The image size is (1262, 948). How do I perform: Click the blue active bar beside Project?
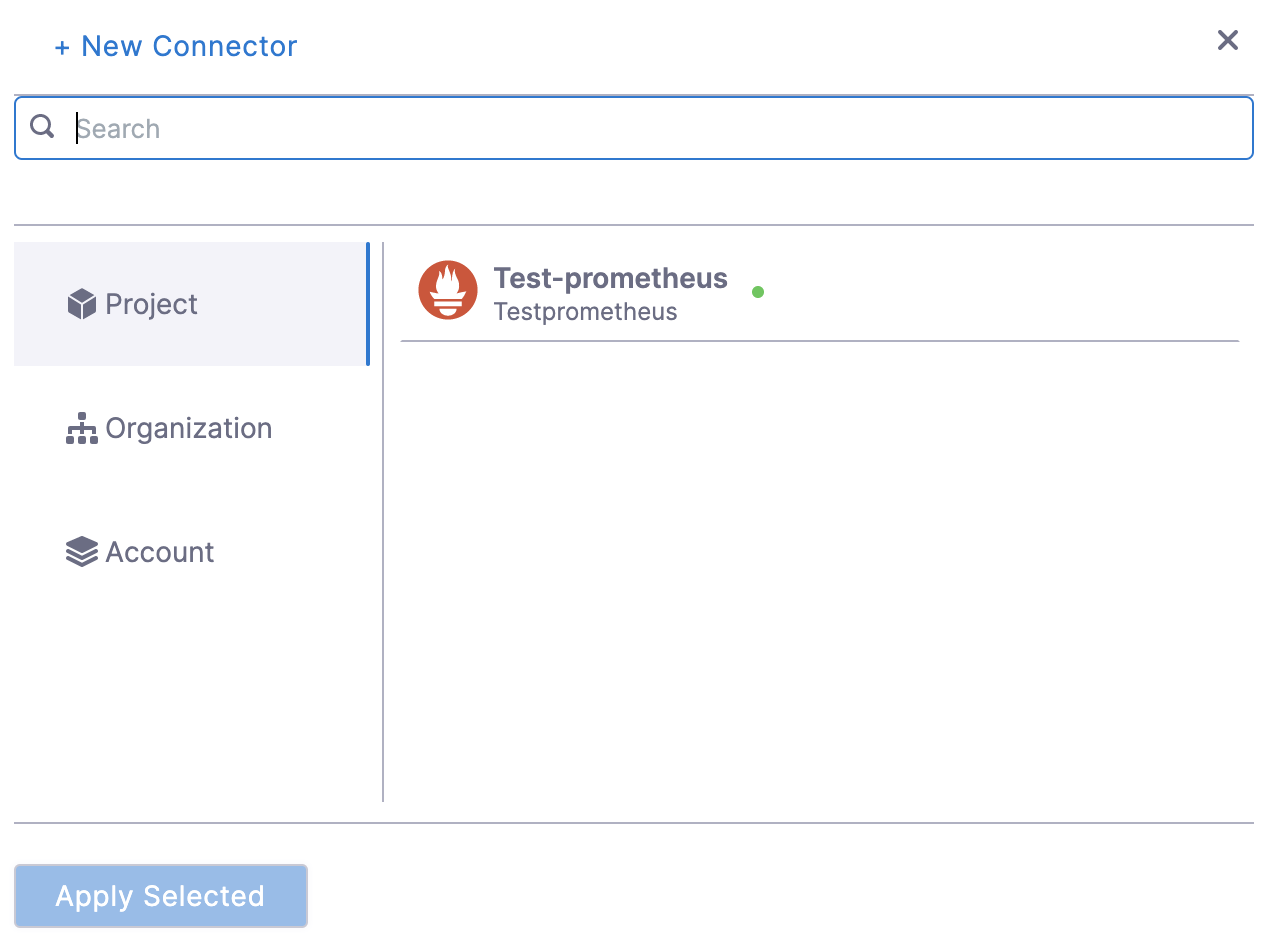click(x=367, y=304)
